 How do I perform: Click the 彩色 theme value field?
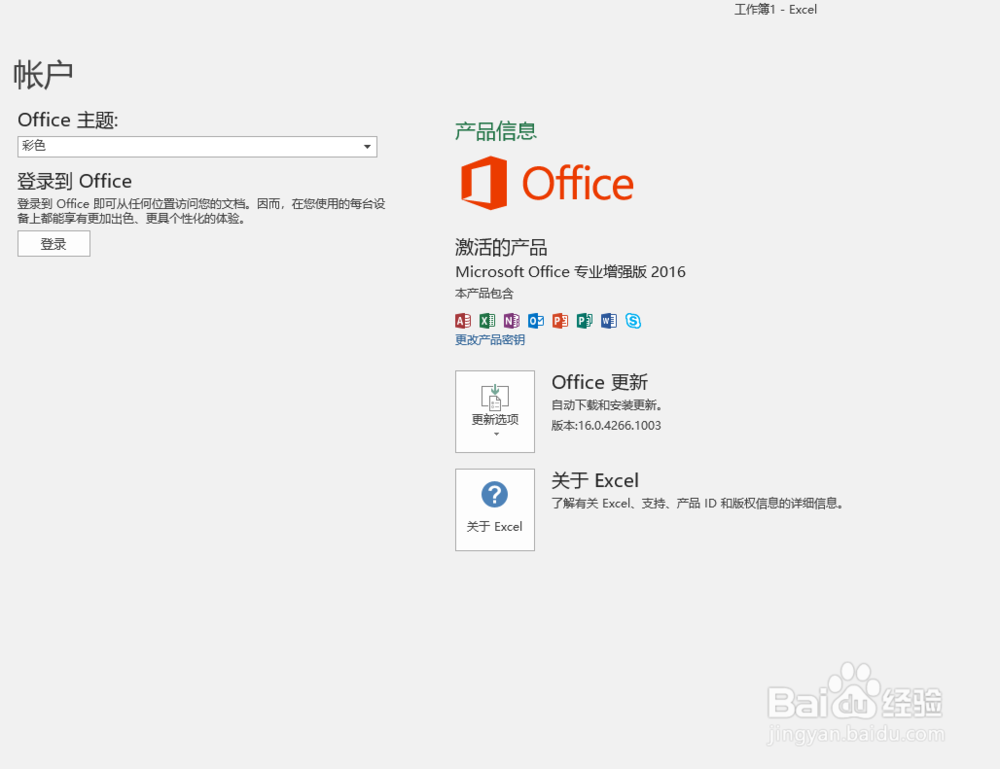click(x=197, y=147)
